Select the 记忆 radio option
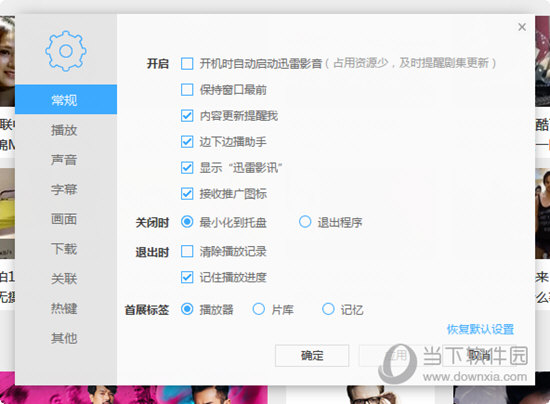 point(328,309)
